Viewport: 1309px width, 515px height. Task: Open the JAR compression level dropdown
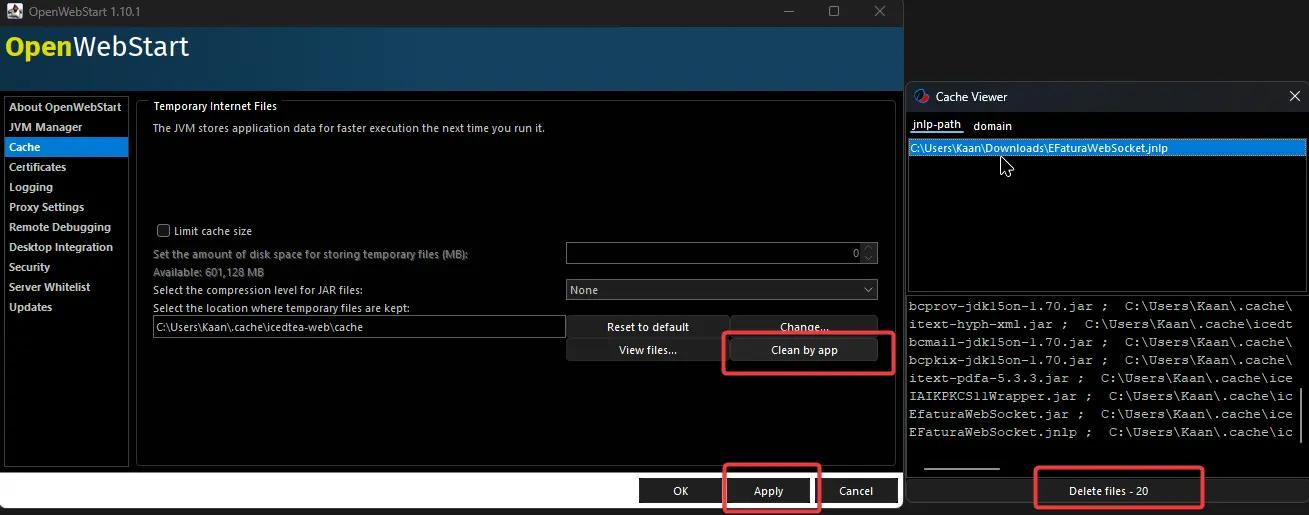(721, 290)
